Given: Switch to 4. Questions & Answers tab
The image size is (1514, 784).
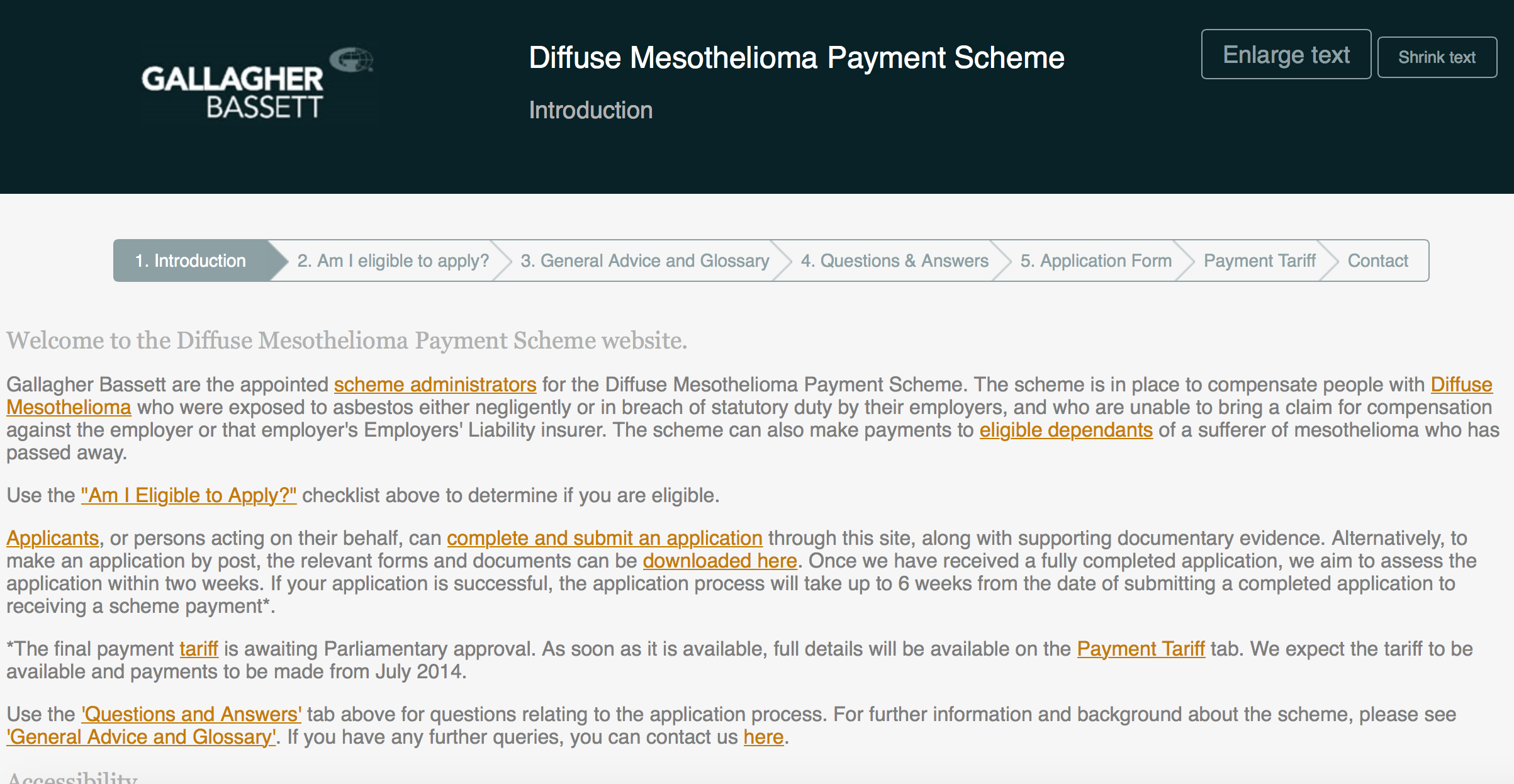Looking at the screenshot, I should click(x=894, y=260).
